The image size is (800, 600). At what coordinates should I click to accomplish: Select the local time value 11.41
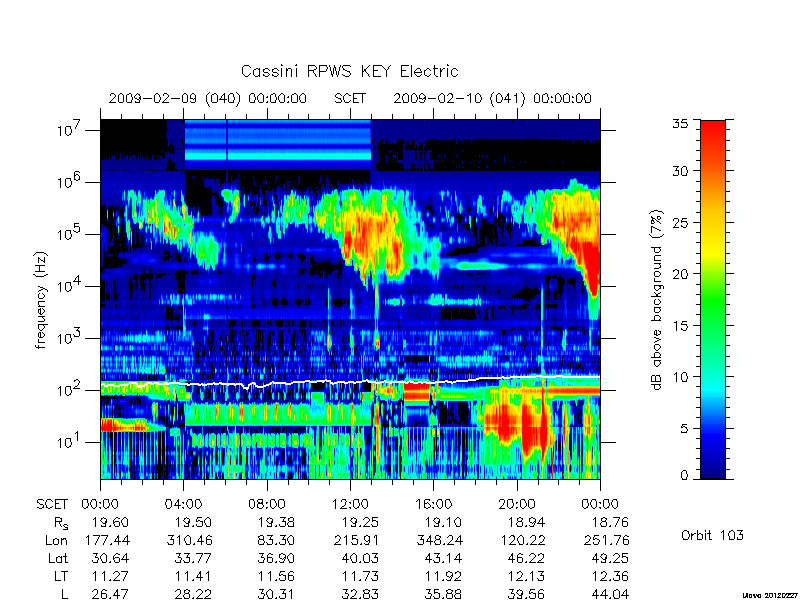click(x=193, y=576)
